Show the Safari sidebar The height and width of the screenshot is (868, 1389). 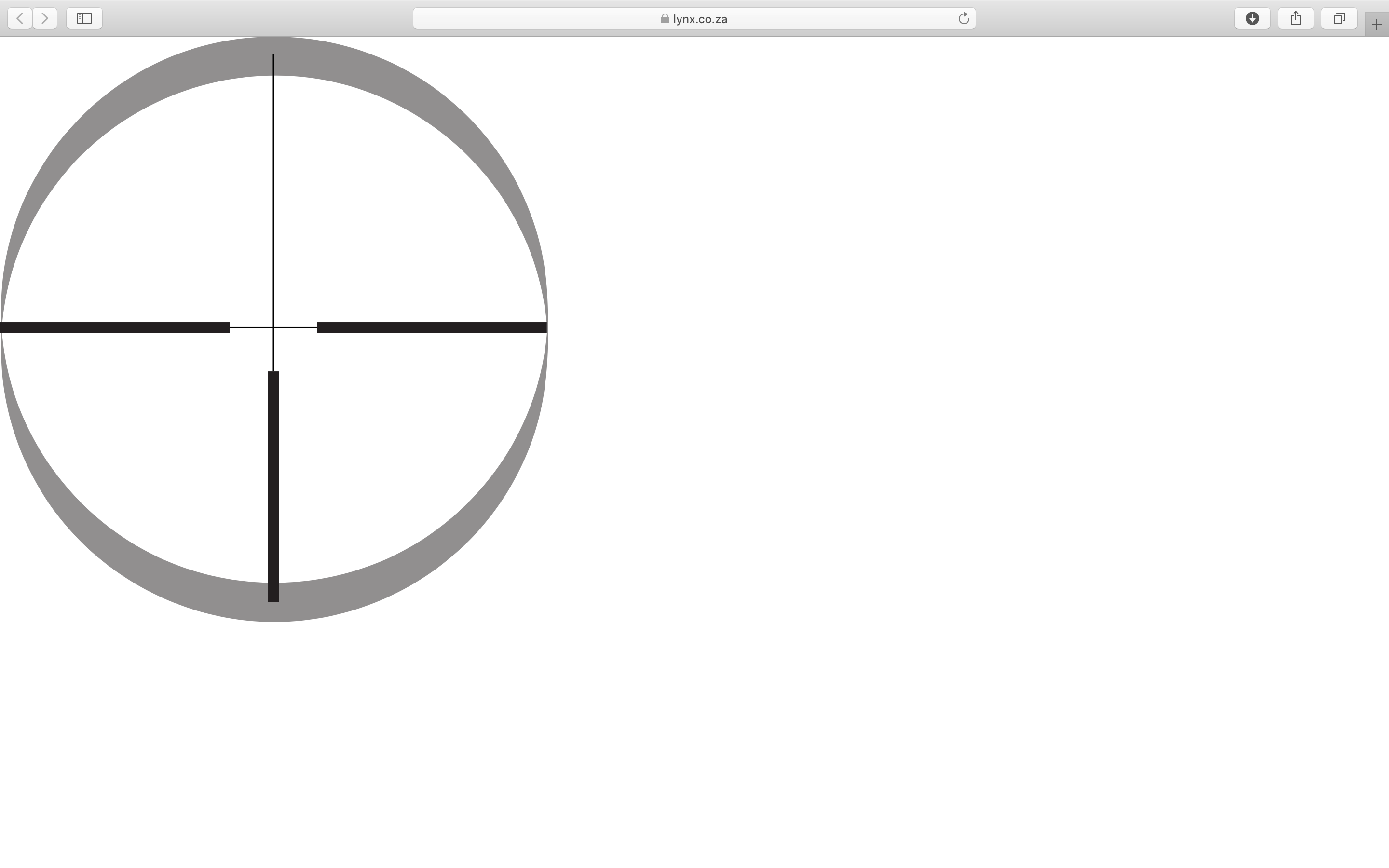(84, 18)
